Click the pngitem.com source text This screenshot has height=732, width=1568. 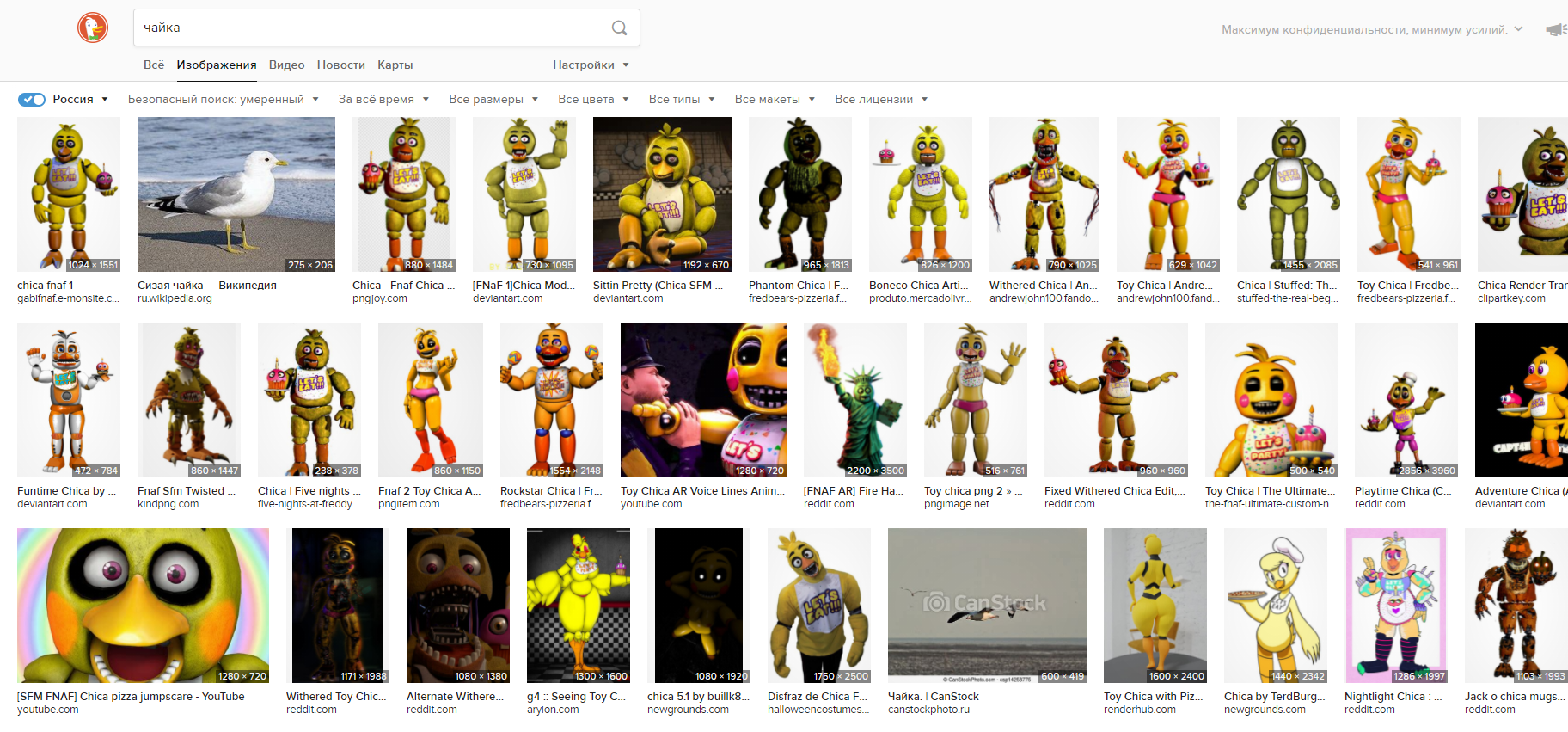408,504
